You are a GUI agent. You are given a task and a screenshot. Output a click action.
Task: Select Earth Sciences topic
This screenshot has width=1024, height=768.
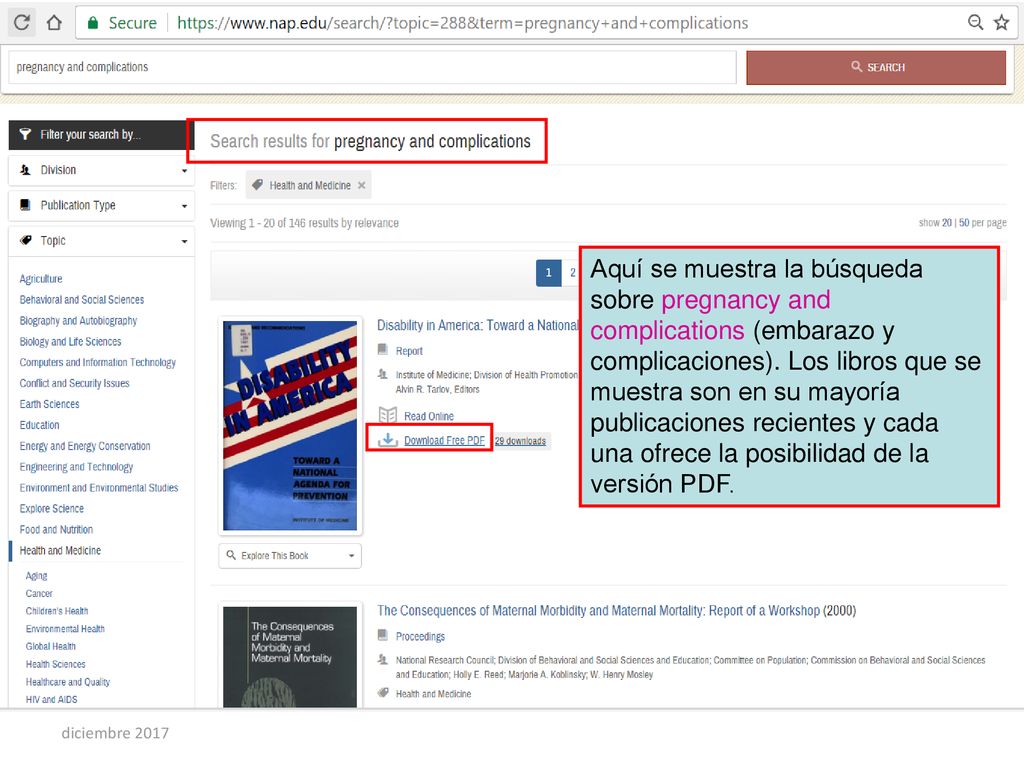click(49, 404)
